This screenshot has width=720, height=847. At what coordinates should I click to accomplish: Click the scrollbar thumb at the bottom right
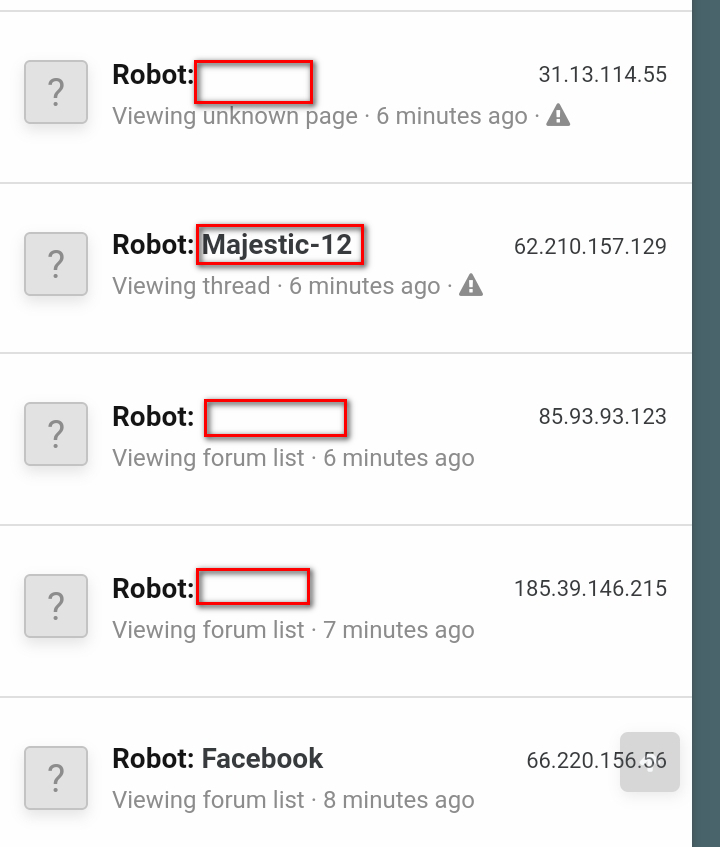click(x=650, y=762)
